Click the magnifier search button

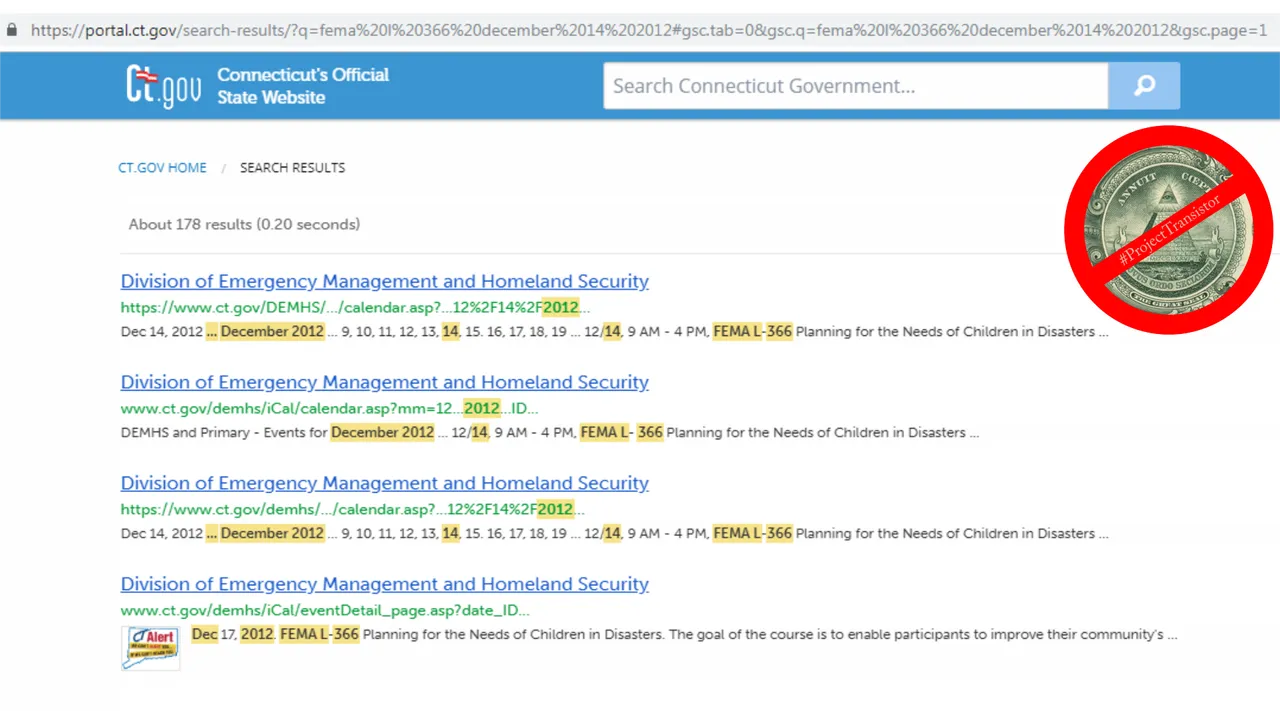1144,86
